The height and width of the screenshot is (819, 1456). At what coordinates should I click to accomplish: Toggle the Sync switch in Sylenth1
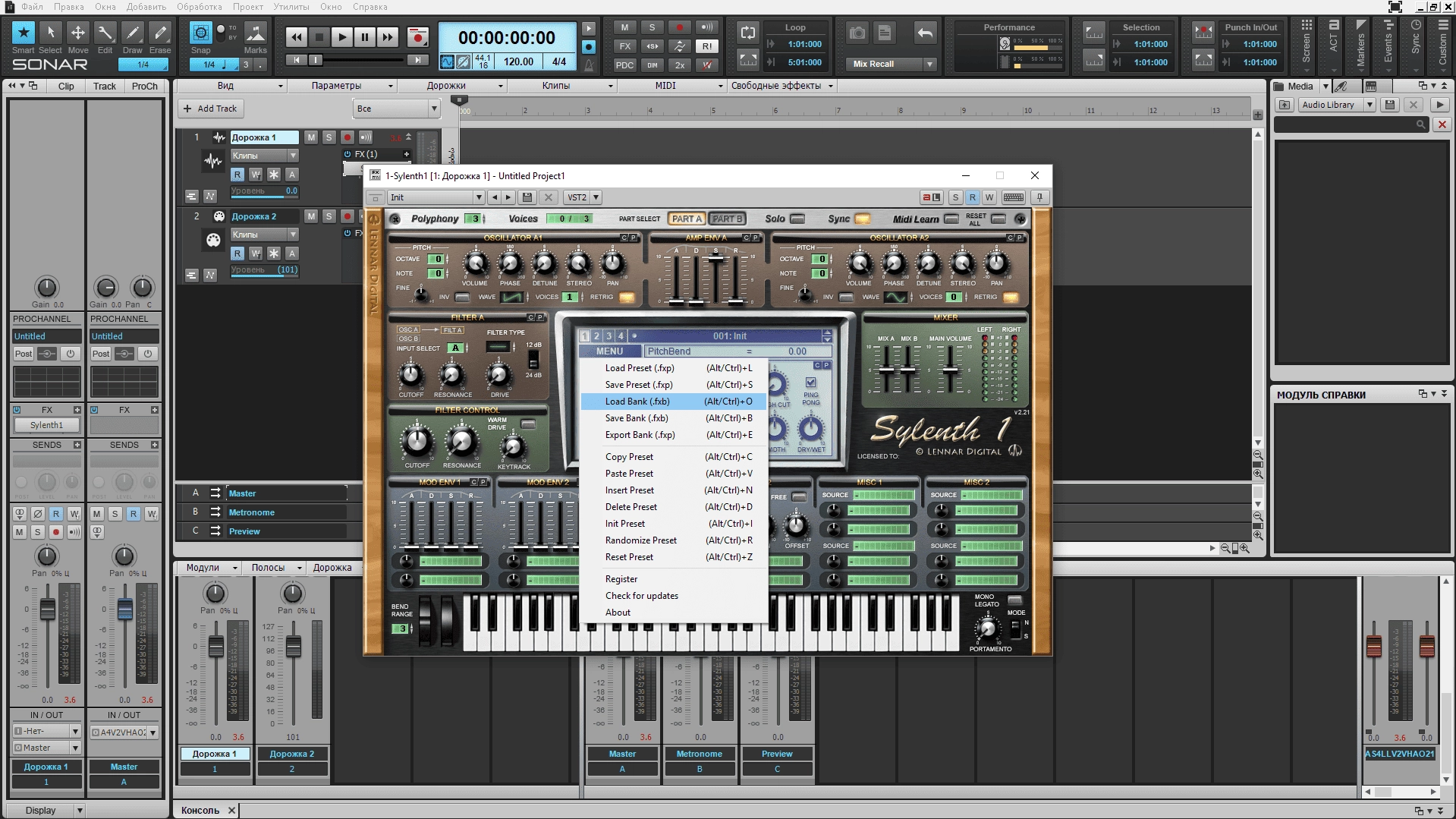pos(863,219)
